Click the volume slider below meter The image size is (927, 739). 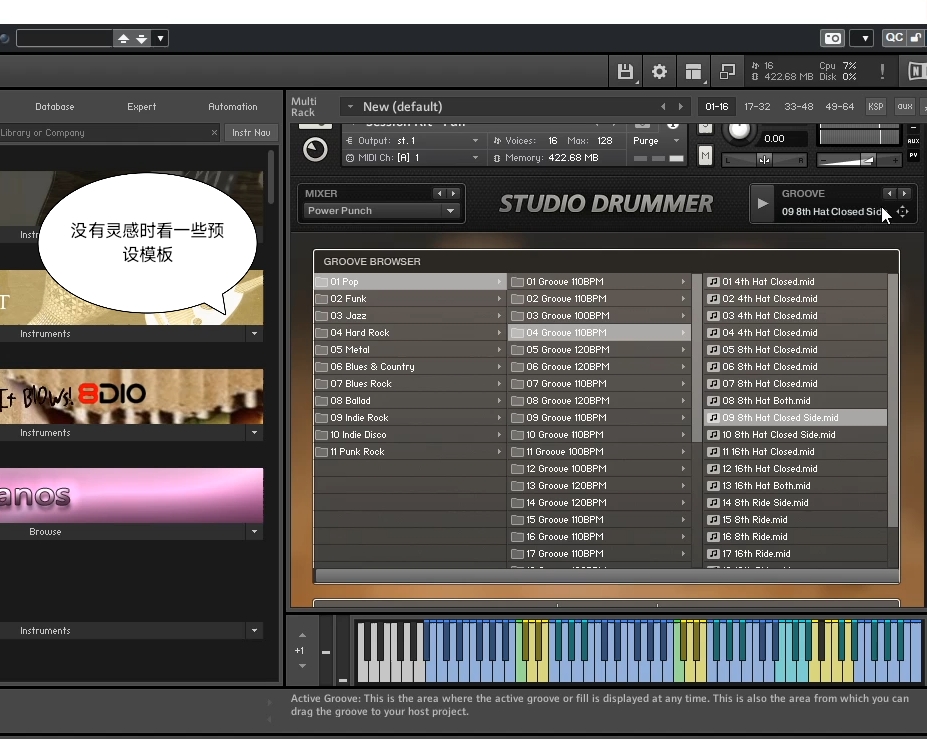858,160
